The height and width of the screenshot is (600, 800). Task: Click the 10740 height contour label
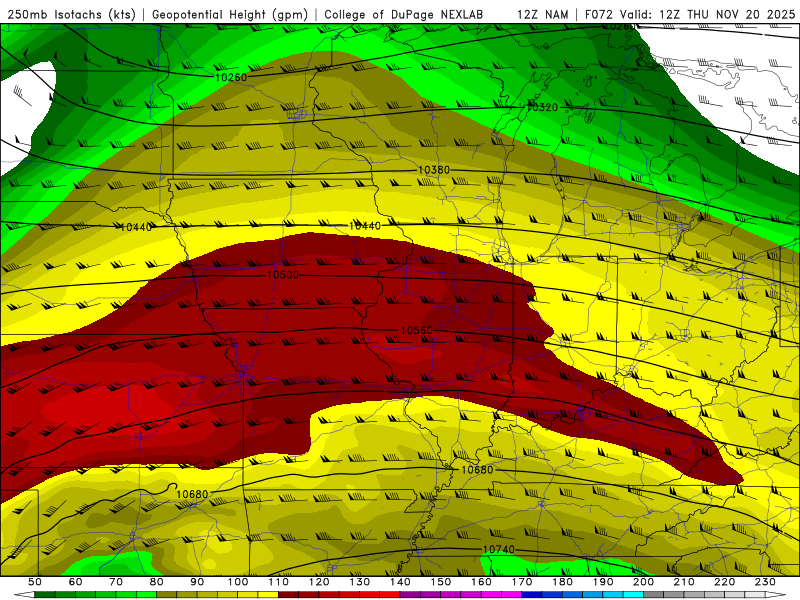(498, 549)
